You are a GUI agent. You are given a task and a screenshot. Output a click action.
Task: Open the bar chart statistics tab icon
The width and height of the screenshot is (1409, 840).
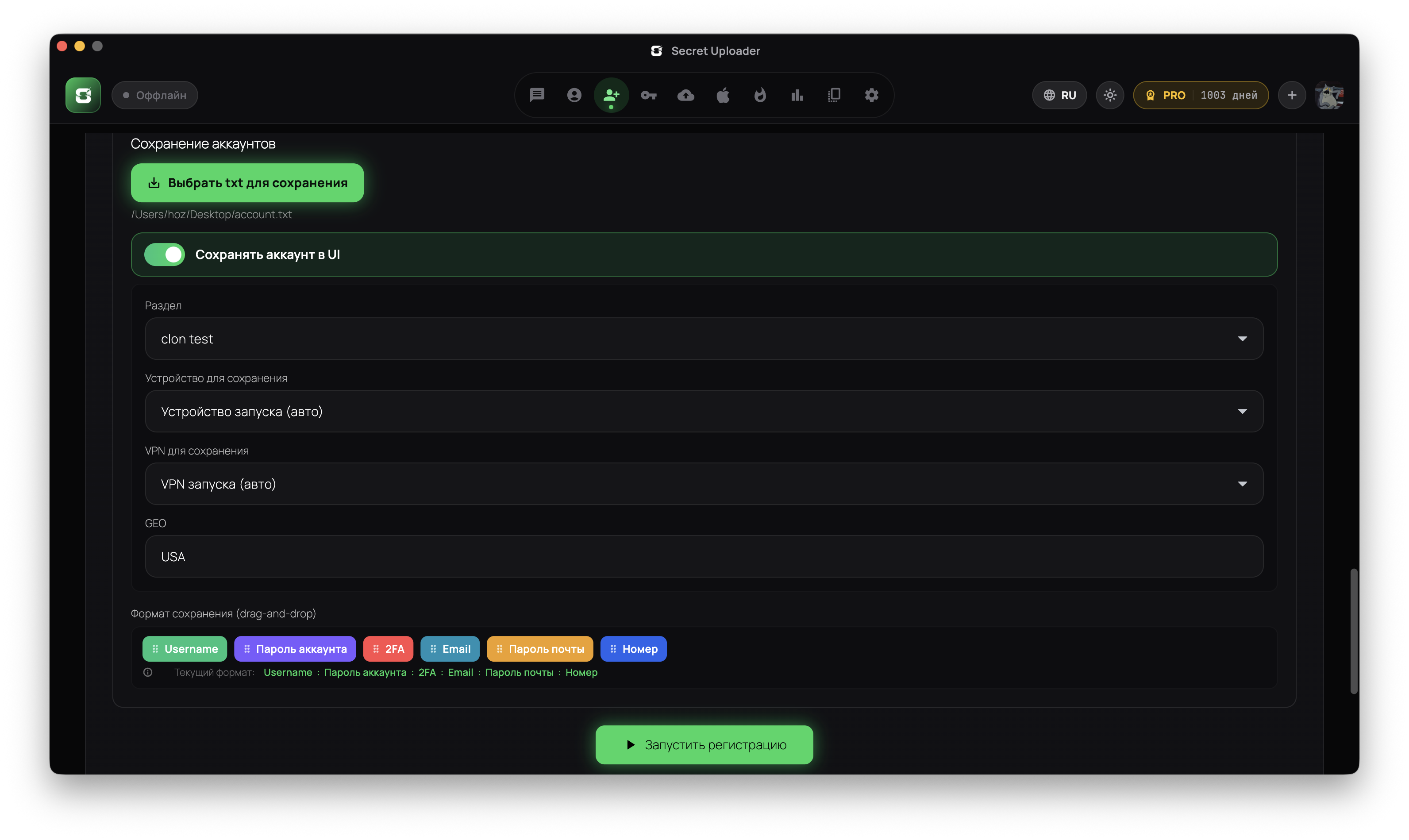click(x=797, y=95)
